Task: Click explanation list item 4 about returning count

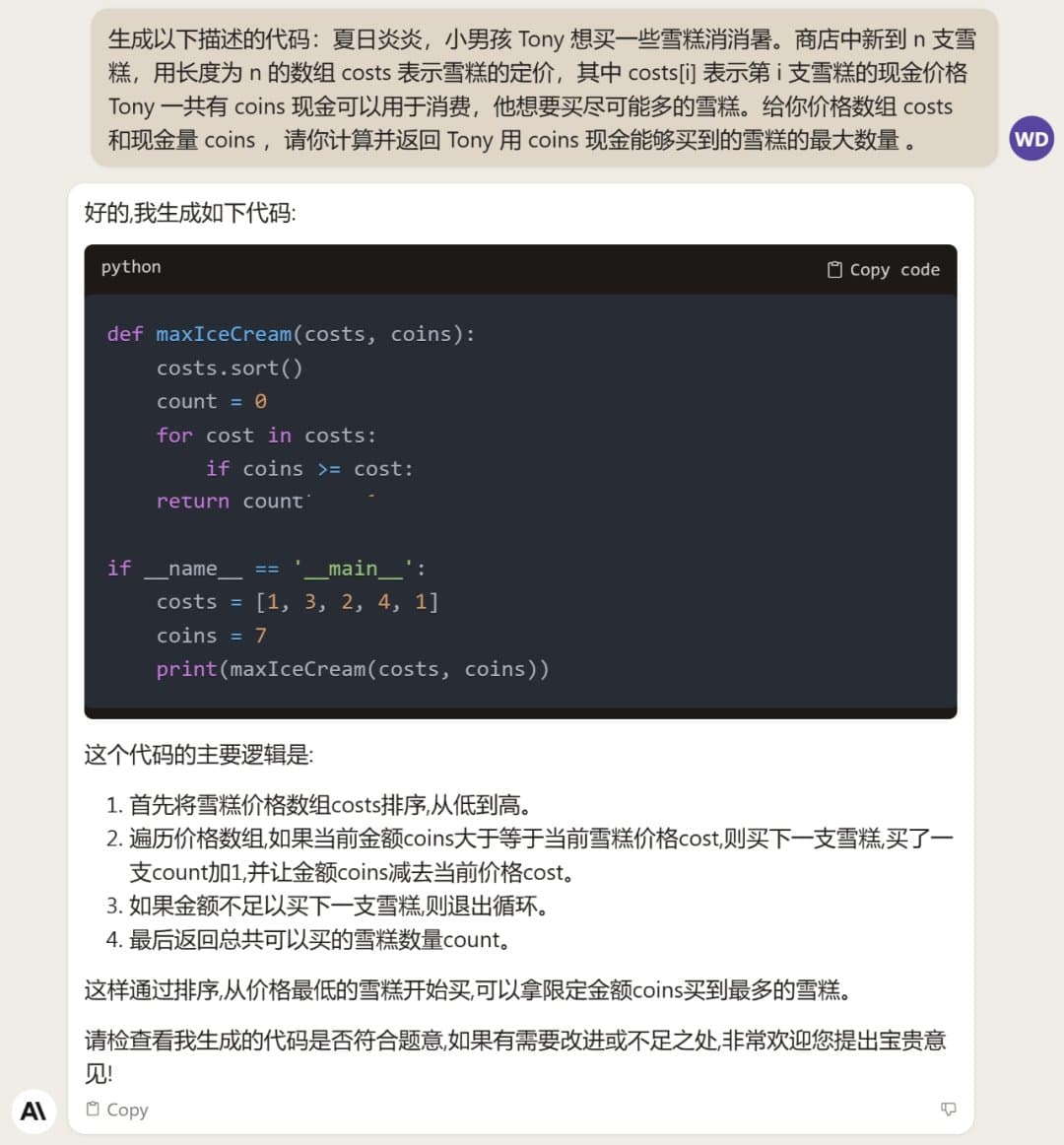Action: click(319, 939)
